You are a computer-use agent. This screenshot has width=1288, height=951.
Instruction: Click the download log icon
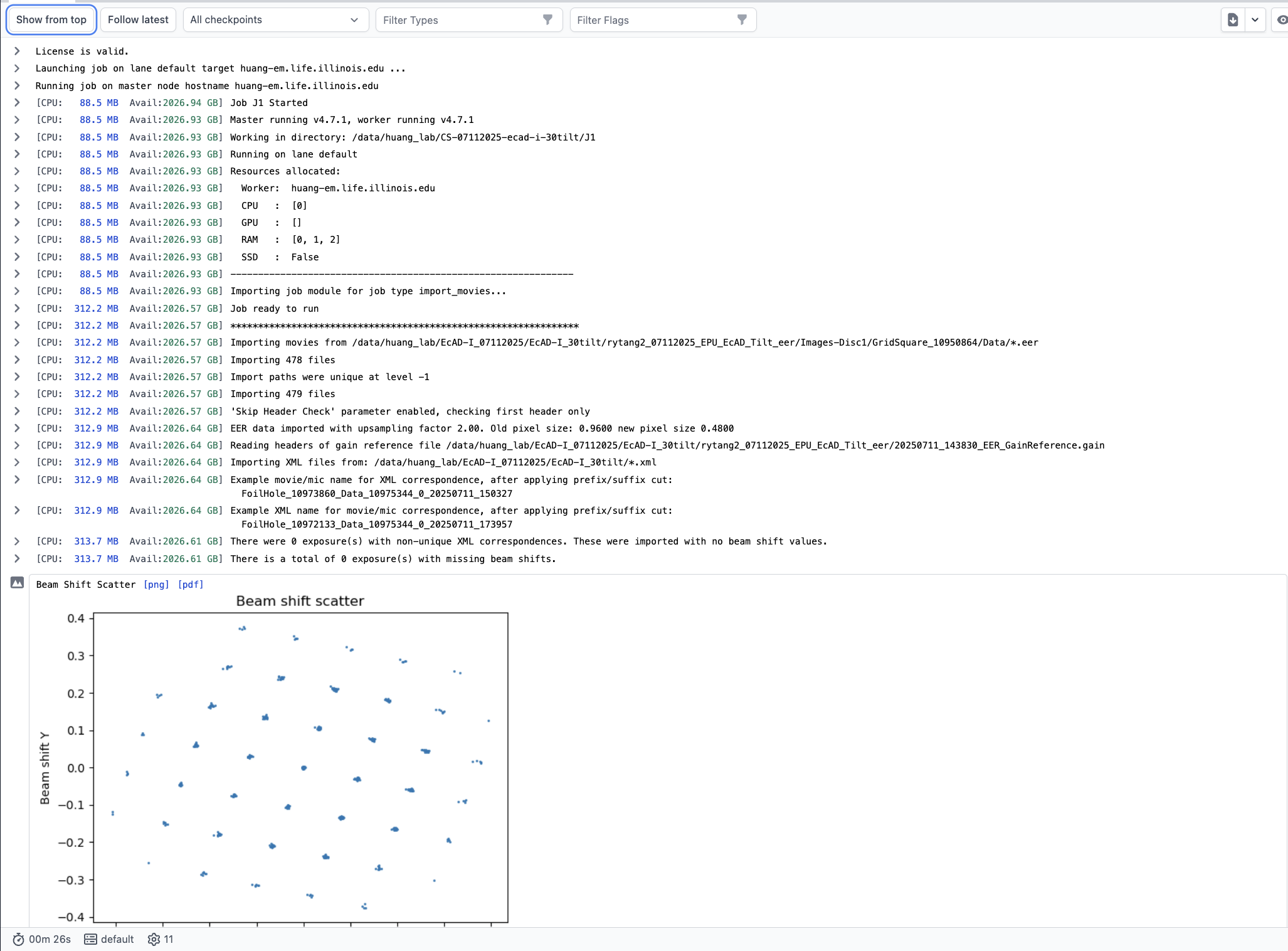(1232, 20)
